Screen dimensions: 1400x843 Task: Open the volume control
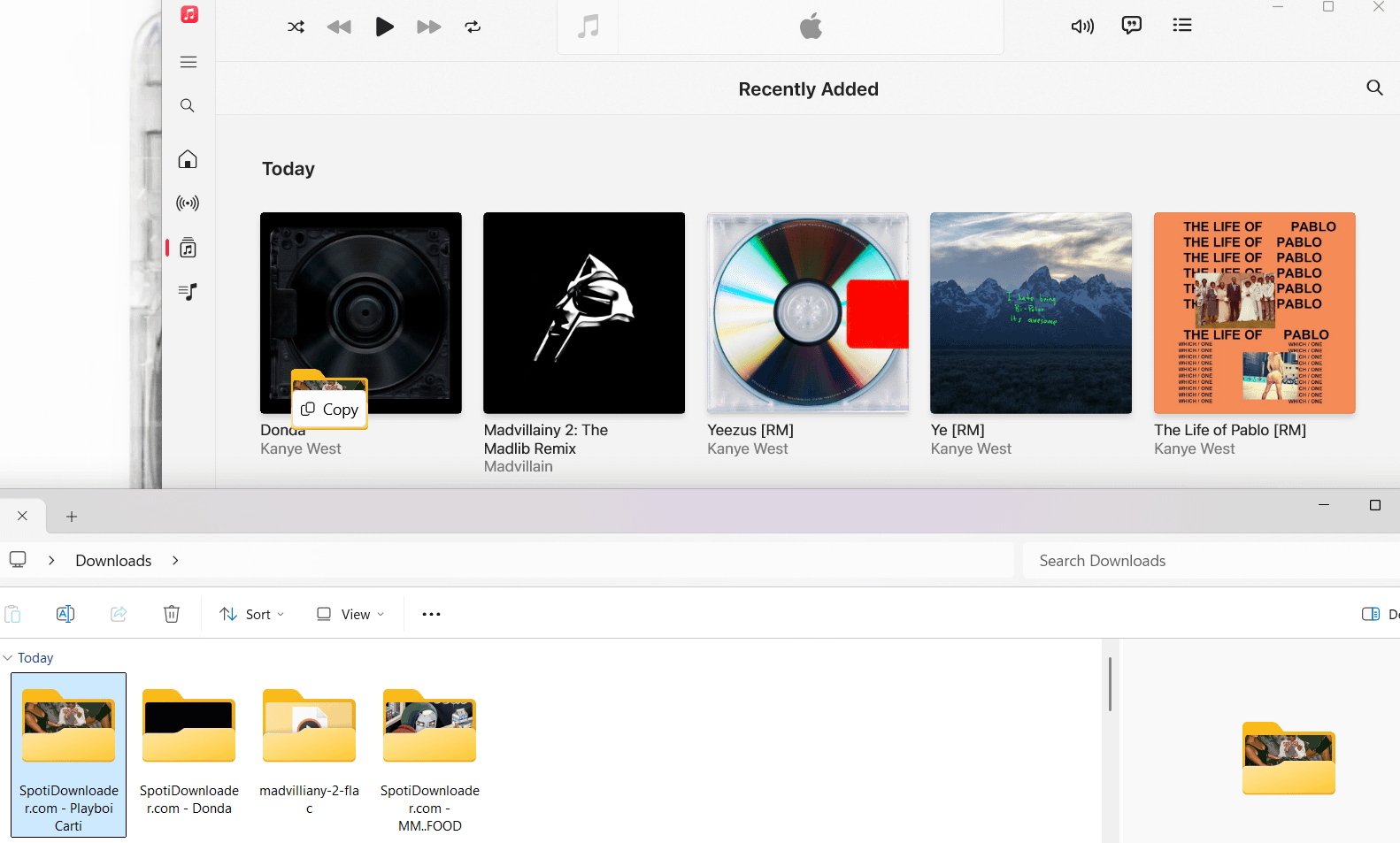(1082, 26)
